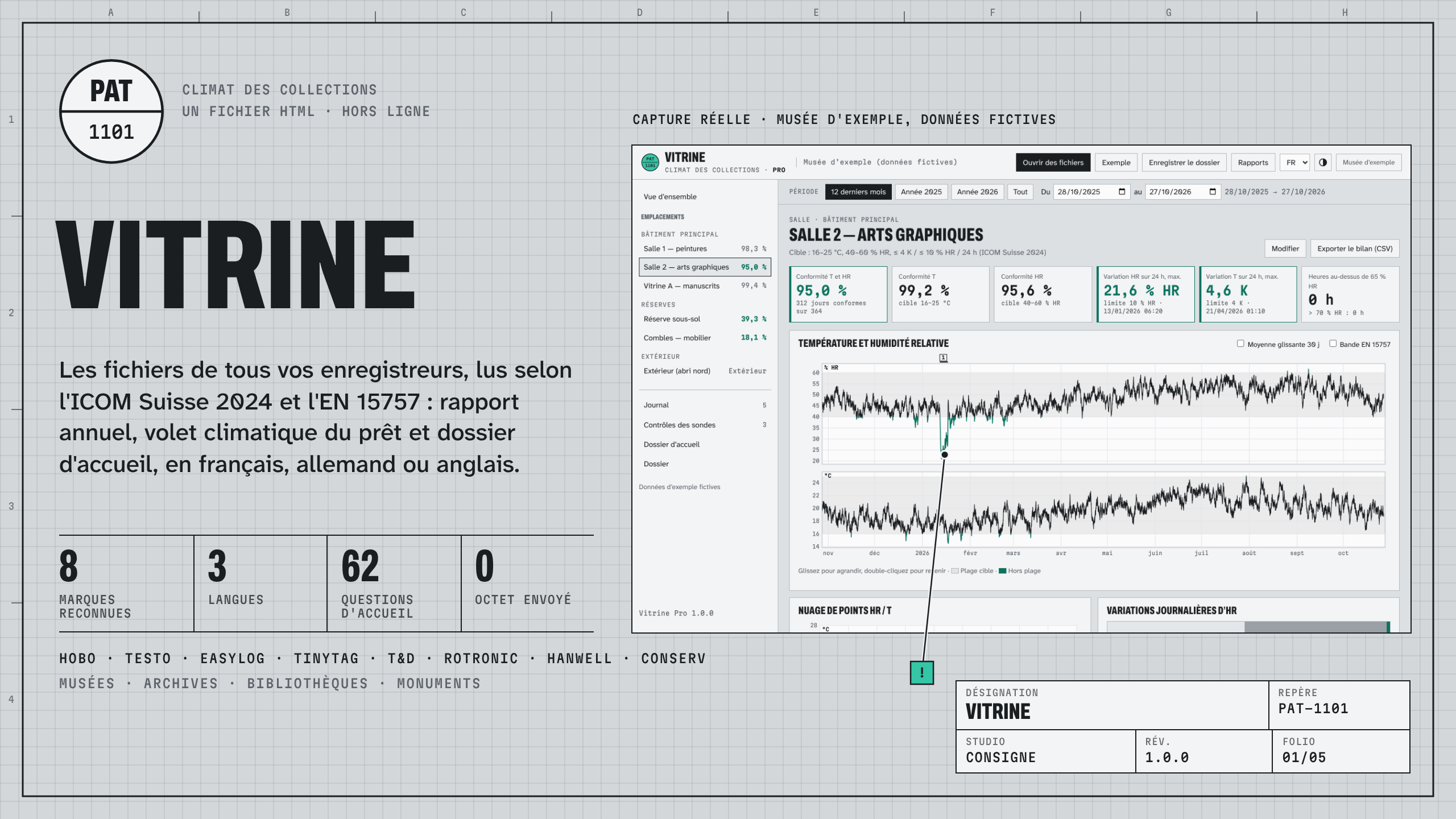Click the Conformité T 99,2 % card
This screenshot has width=1456, height=819.
941,294
